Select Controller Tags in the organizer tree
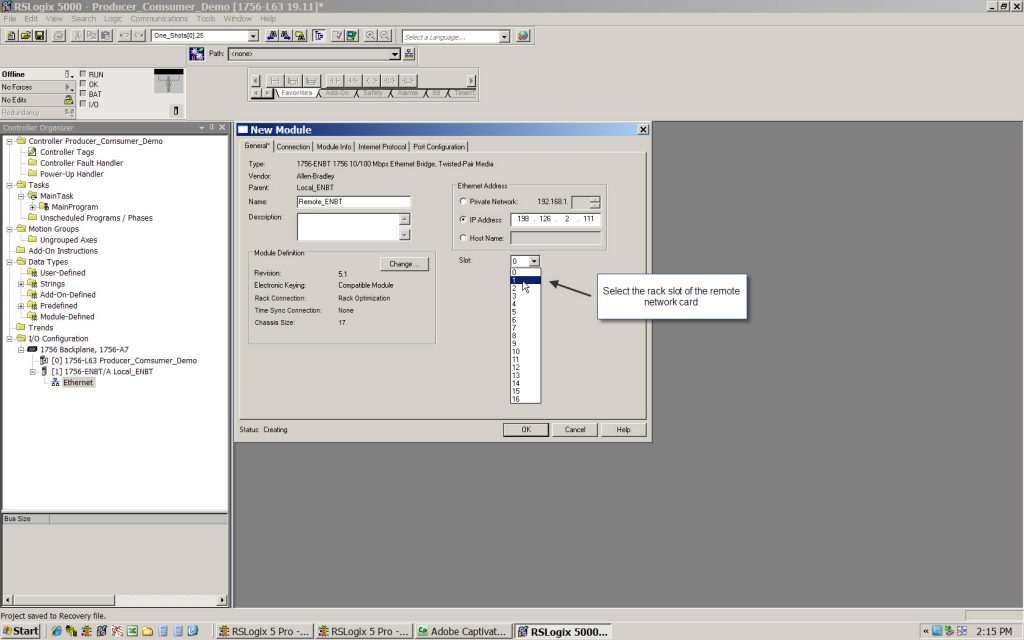This screenshot has width=1024, height=640. pyautogui.click(x=67, y=152)
